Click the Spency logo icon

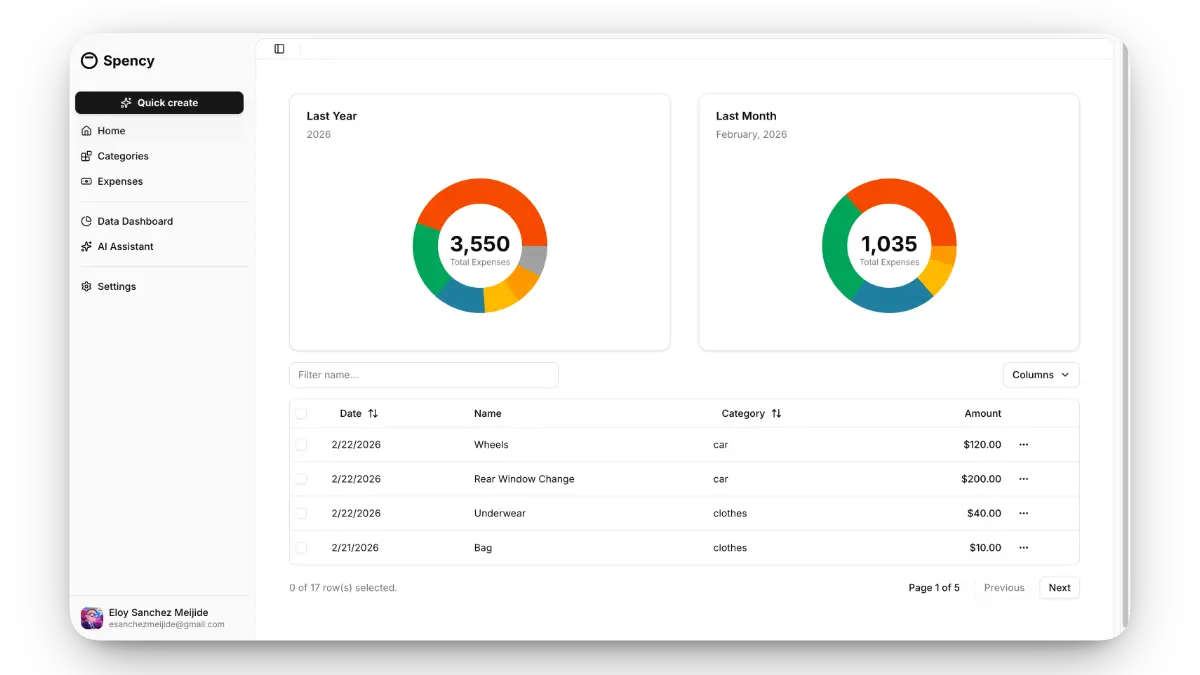[89, 60]
